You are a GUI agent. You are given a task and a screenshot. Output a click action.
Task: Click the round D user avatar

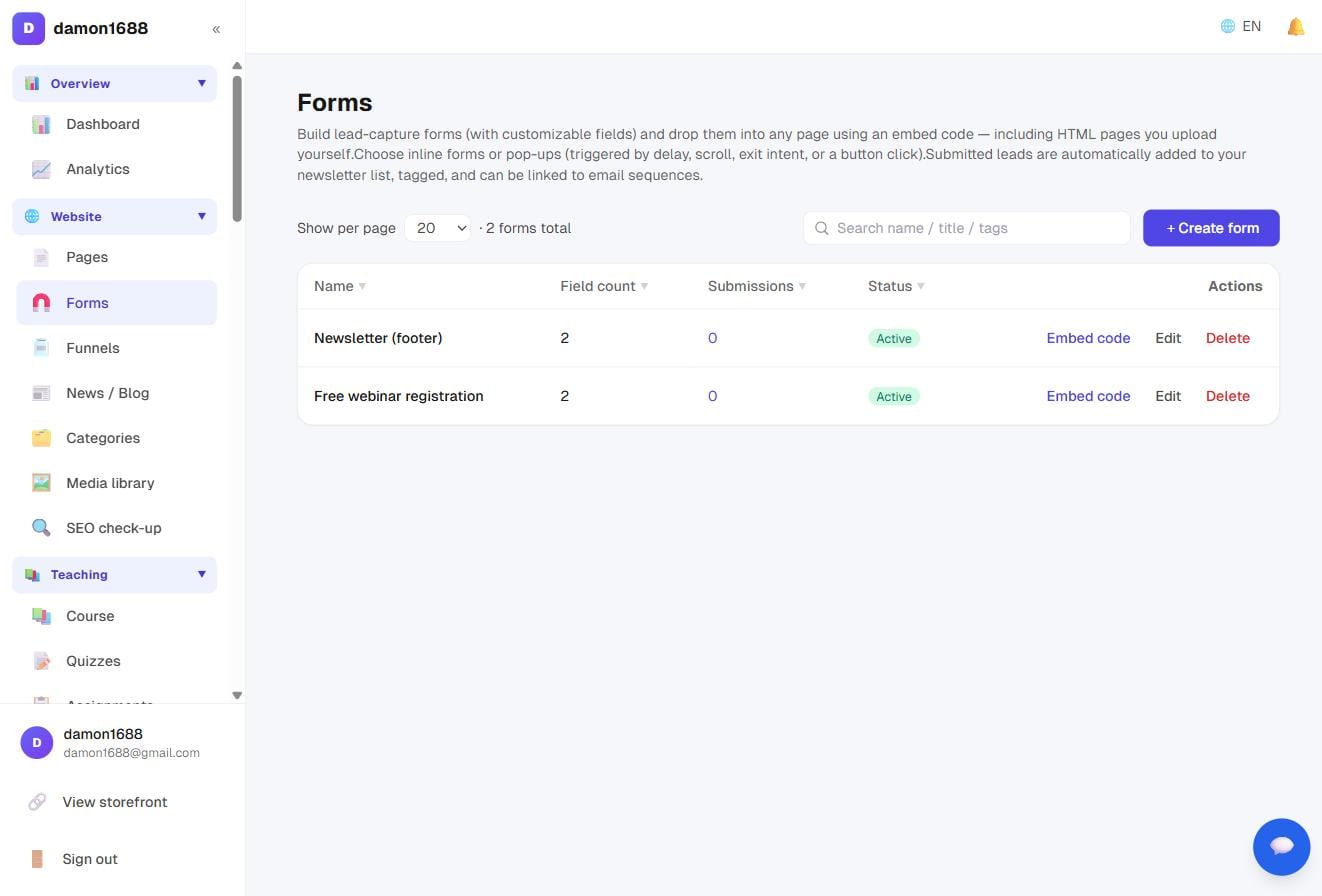(x=37, y=742)
